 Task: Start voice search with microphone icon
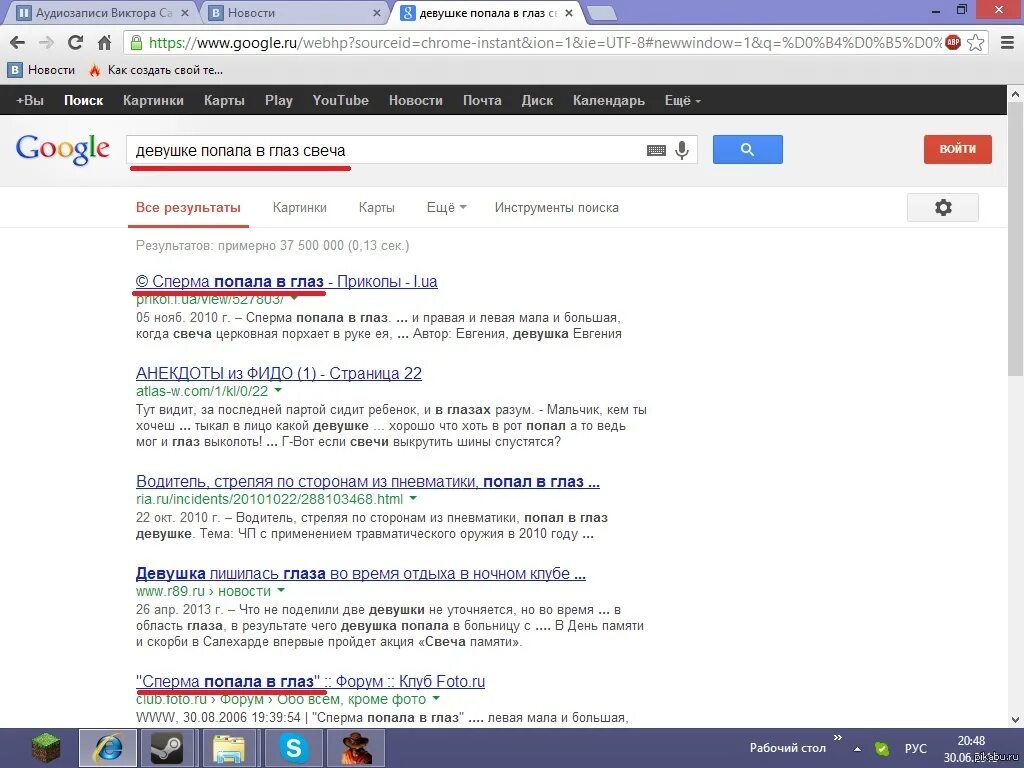[x=682, y=150]
